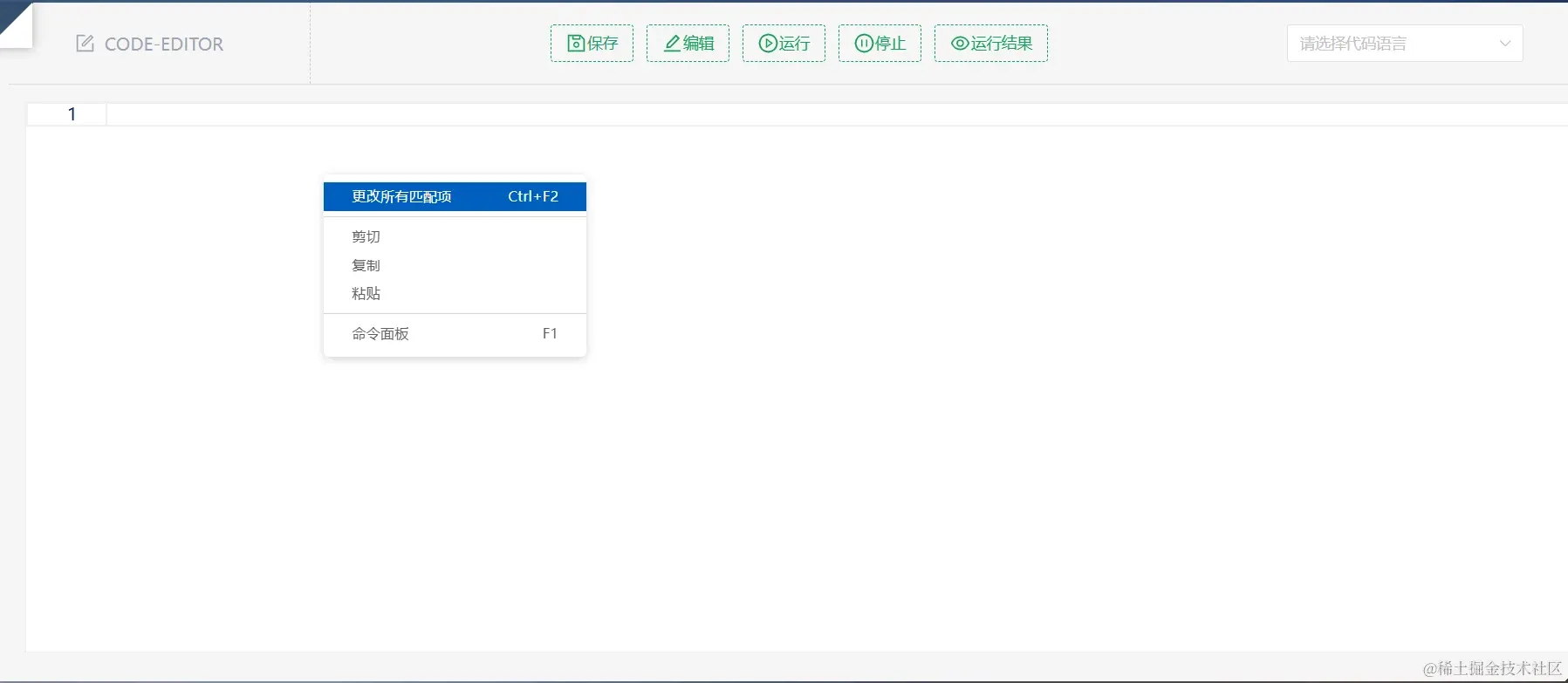This screenshot has height=683, width=1568.
Task: Select 复制 (copy) in context menu
Action: pos(455,265)
